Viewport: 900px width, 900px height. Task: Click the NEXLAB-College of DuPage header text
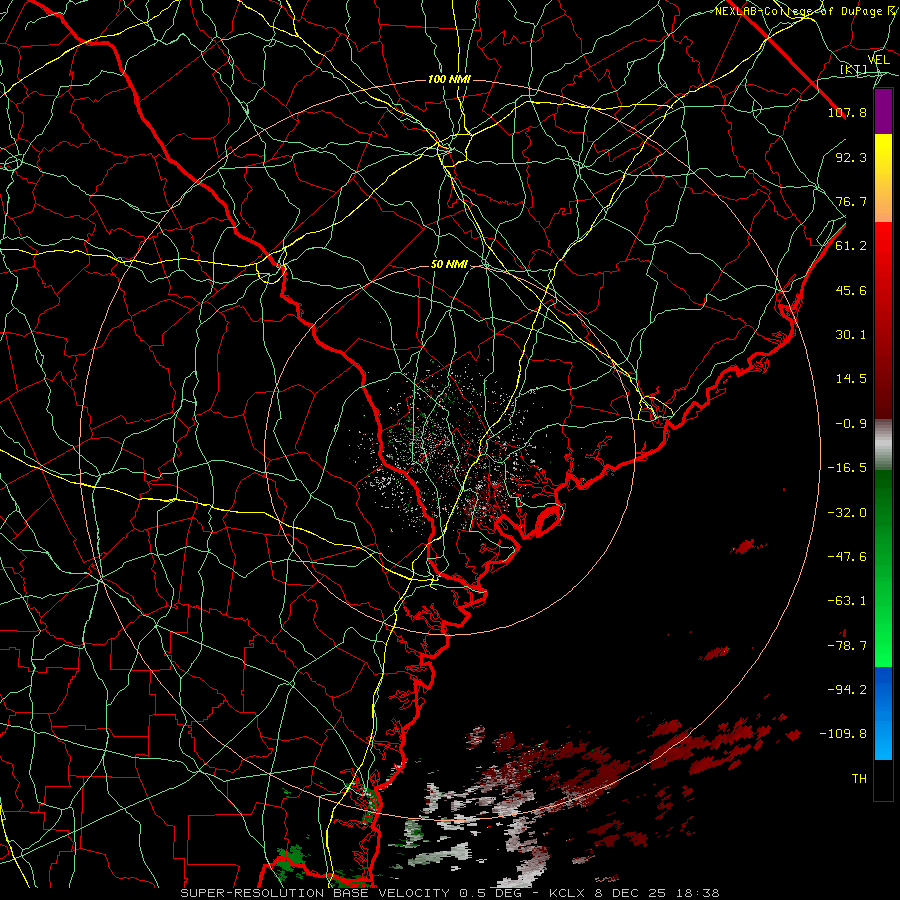tap(806, 11)
